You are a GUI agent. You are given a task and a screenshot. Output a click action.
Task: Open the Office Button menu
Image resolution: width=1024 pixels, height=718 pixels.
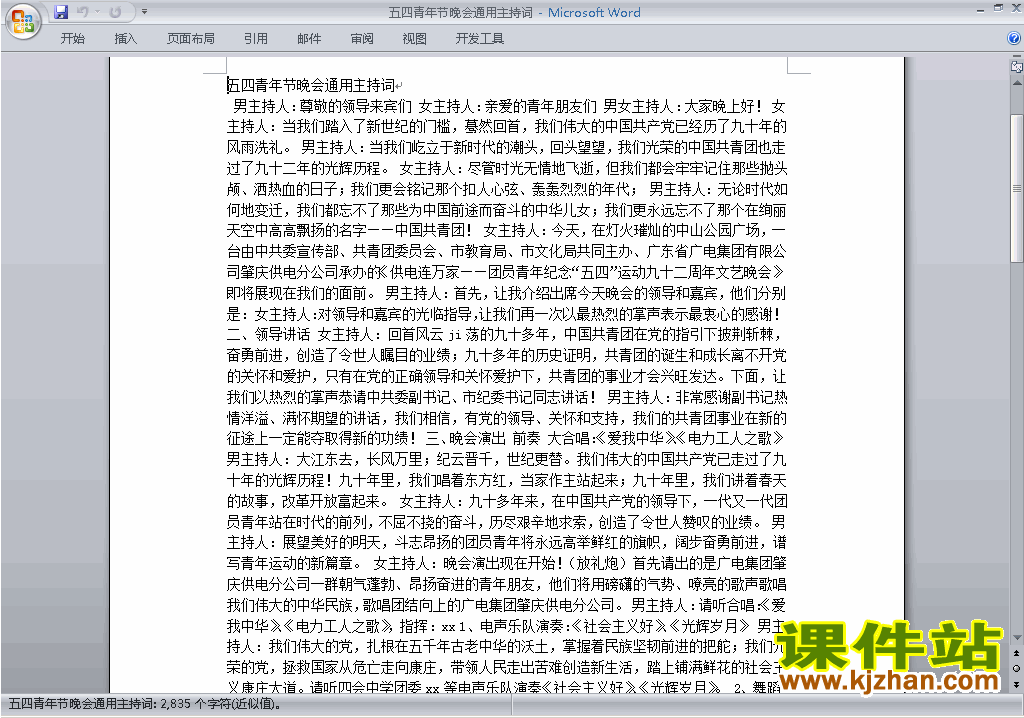[x=24, y=22]
